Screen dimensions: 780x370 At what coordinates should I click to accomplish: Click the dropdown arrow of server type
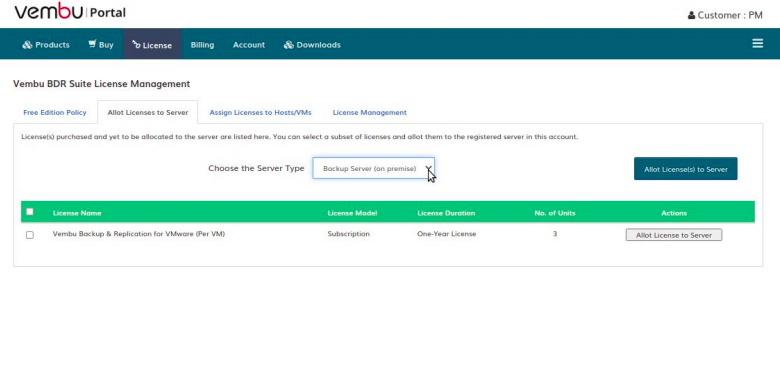[428, 169]
